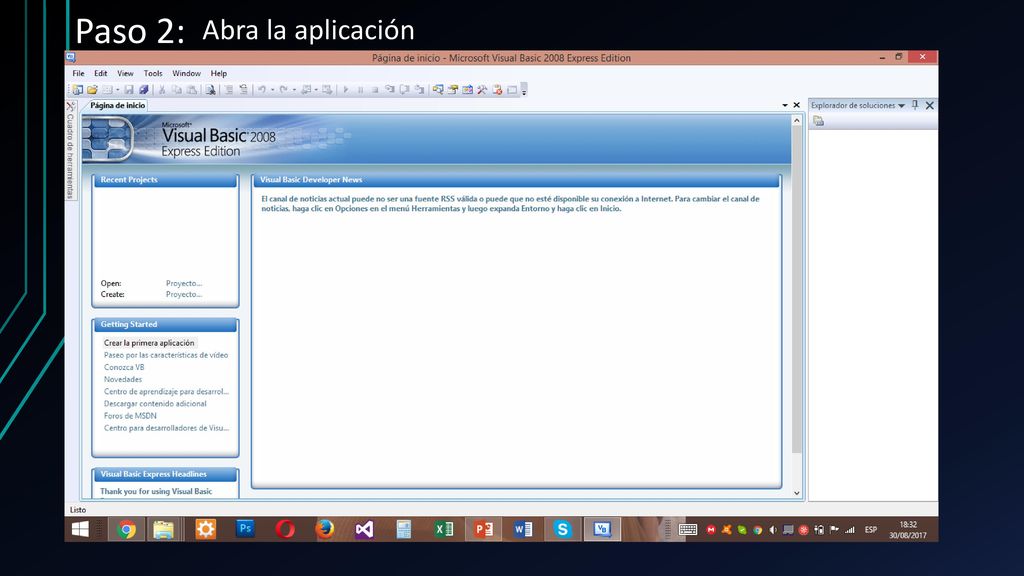Open Centro para desarrolladores de Visu... link
Viewport: 1024px width, 576px height.
click(x=166, y=428)
